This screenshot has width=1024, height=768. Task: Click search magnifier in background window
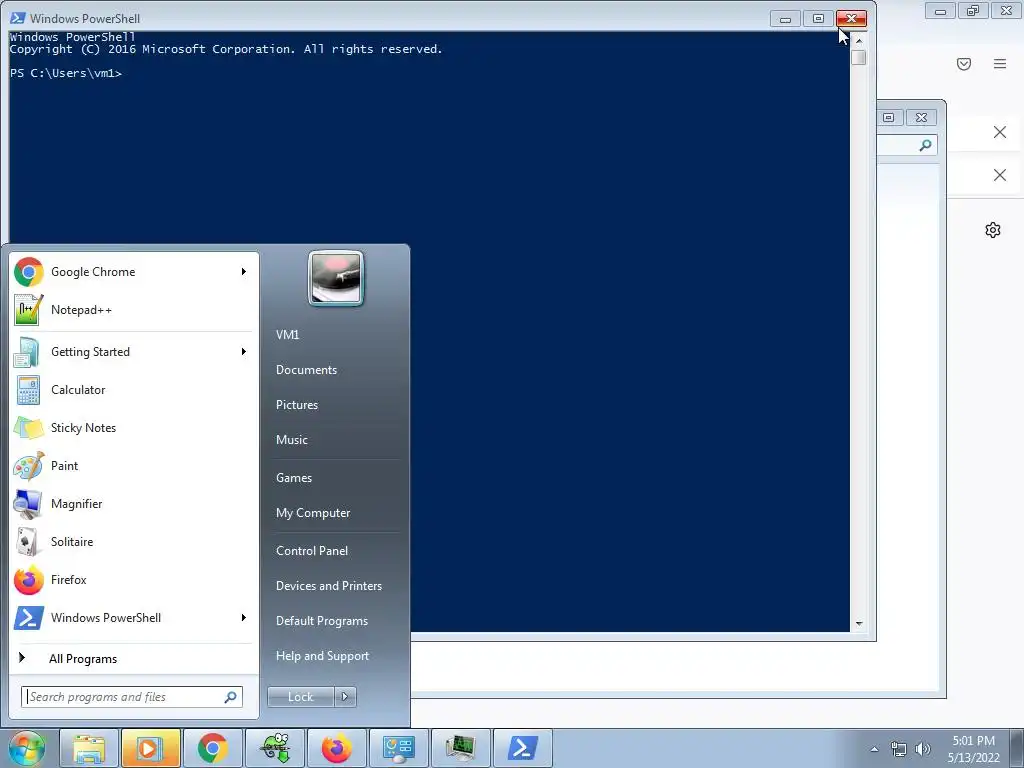[x=925, y=145]
